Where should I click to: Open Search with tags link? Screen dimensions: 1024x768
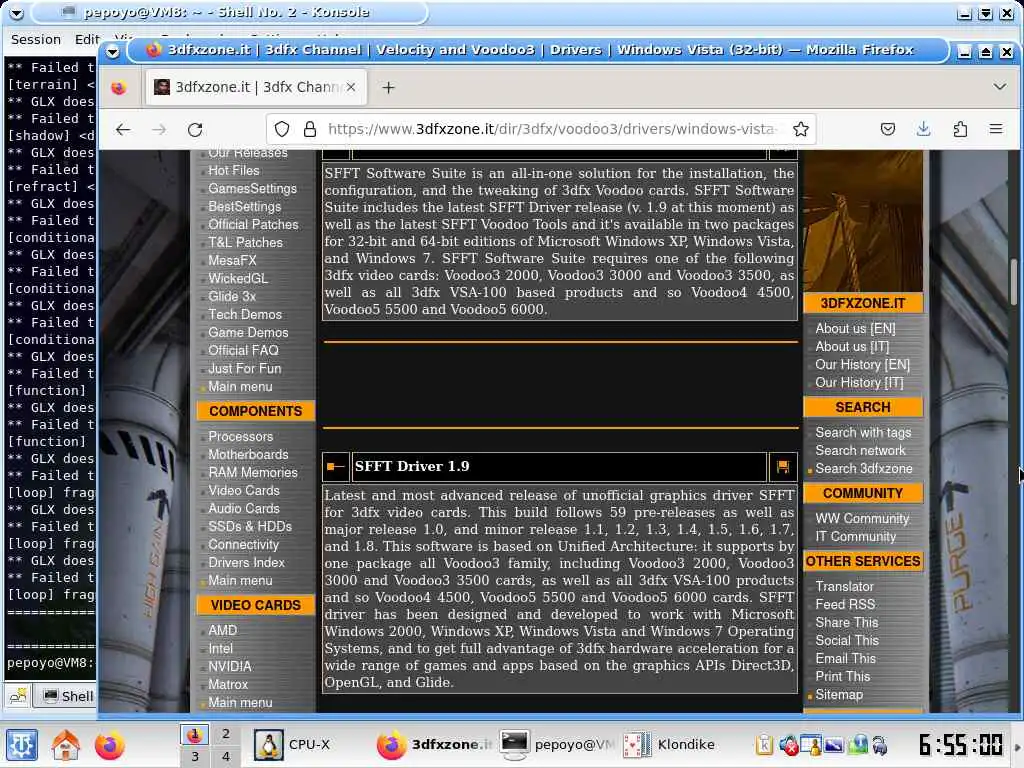pyautogui.click(x=863, y=433)
